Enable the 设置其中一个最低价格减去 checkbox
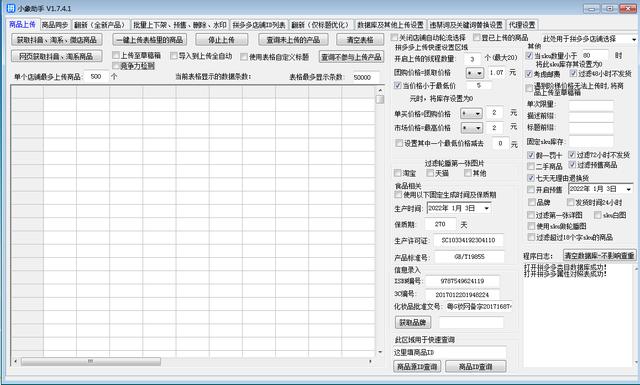 point(399,143)
